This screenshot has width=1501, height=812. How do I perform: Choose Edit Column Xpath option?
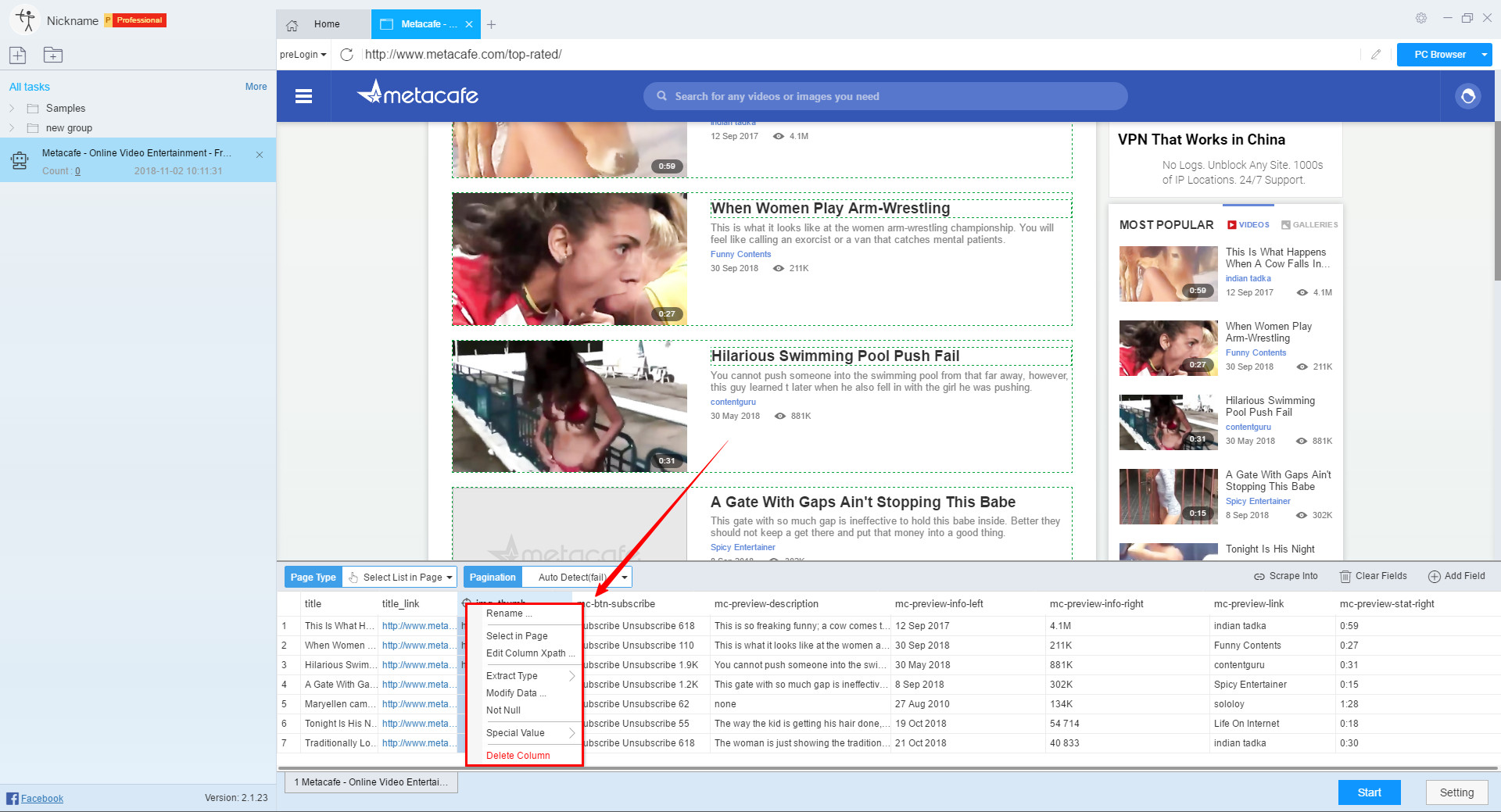click(530, 653)
